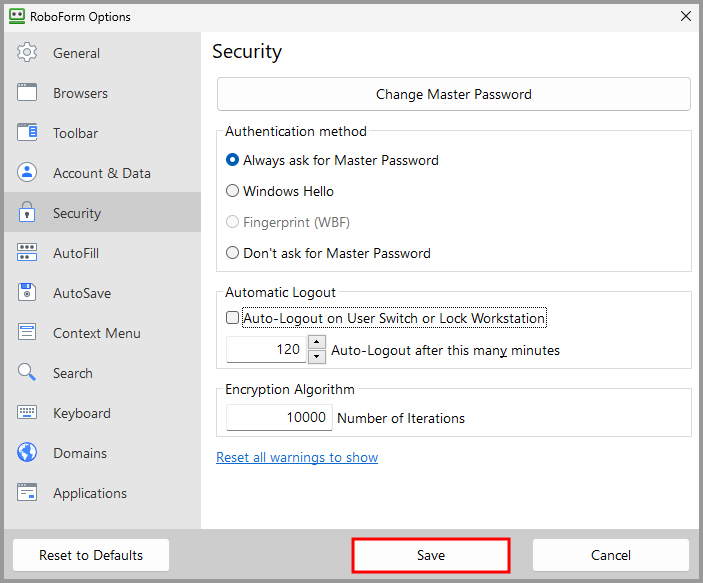Open the Toolbar options page
The image size is (703, 583).
(102, 133)
